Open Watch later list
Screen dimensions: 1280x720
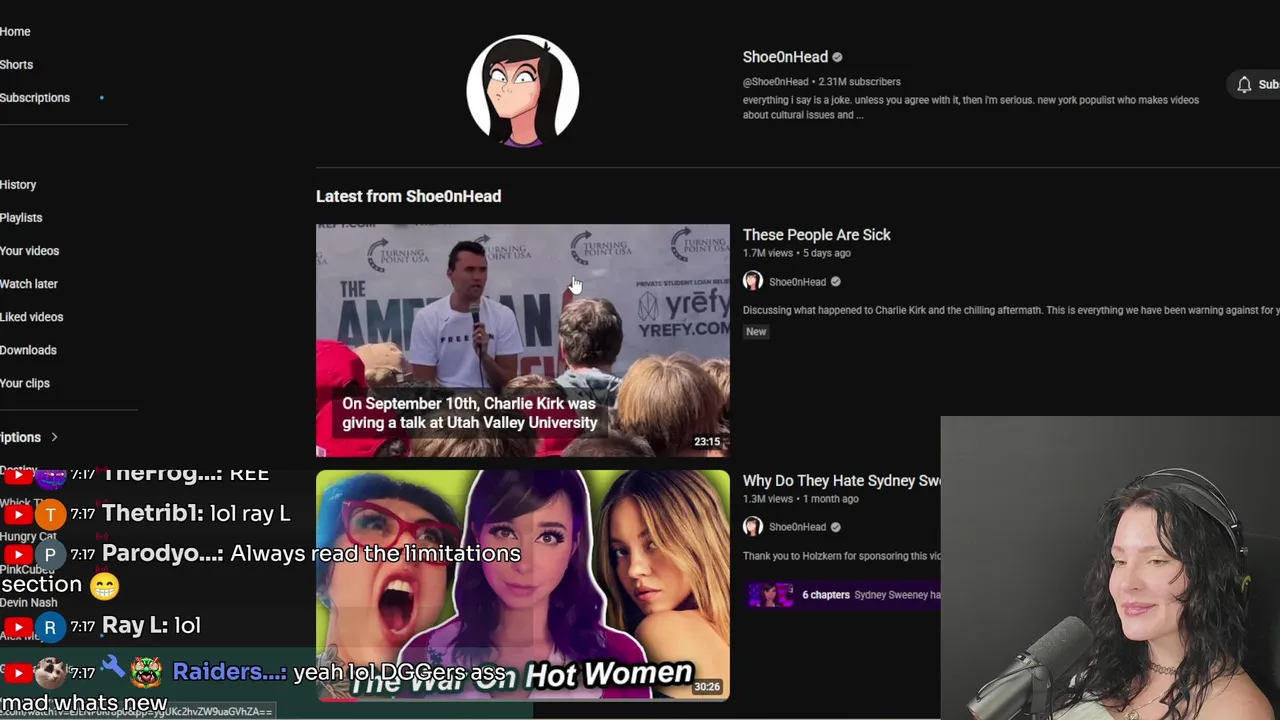[x=29, y=284]
